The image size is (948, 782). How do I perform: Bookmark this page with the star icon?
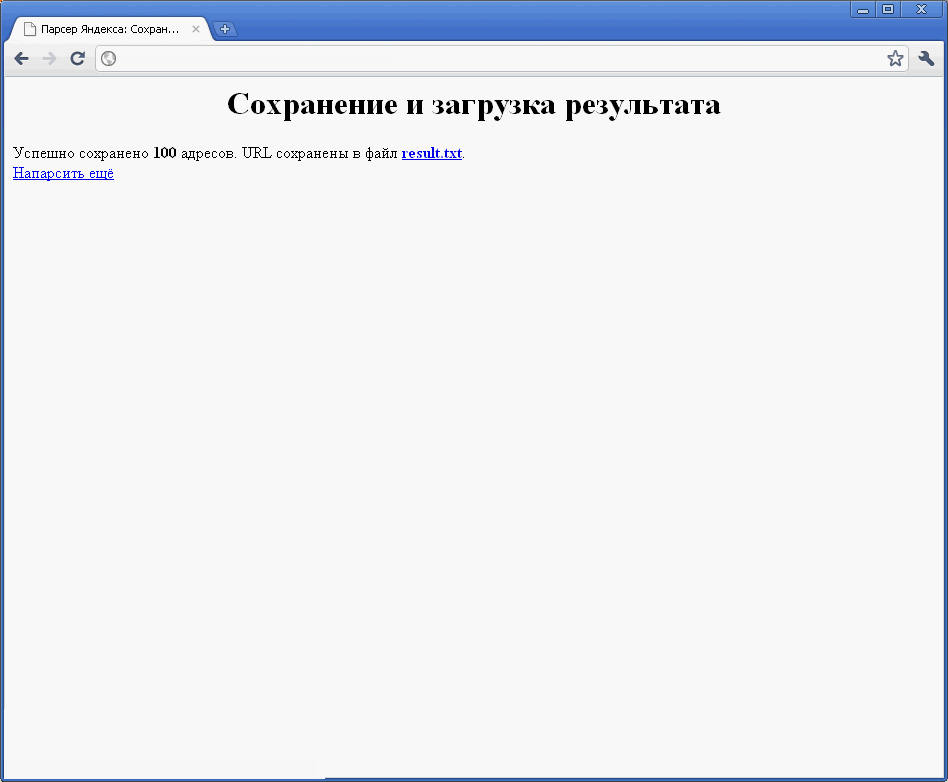point(895,59)
